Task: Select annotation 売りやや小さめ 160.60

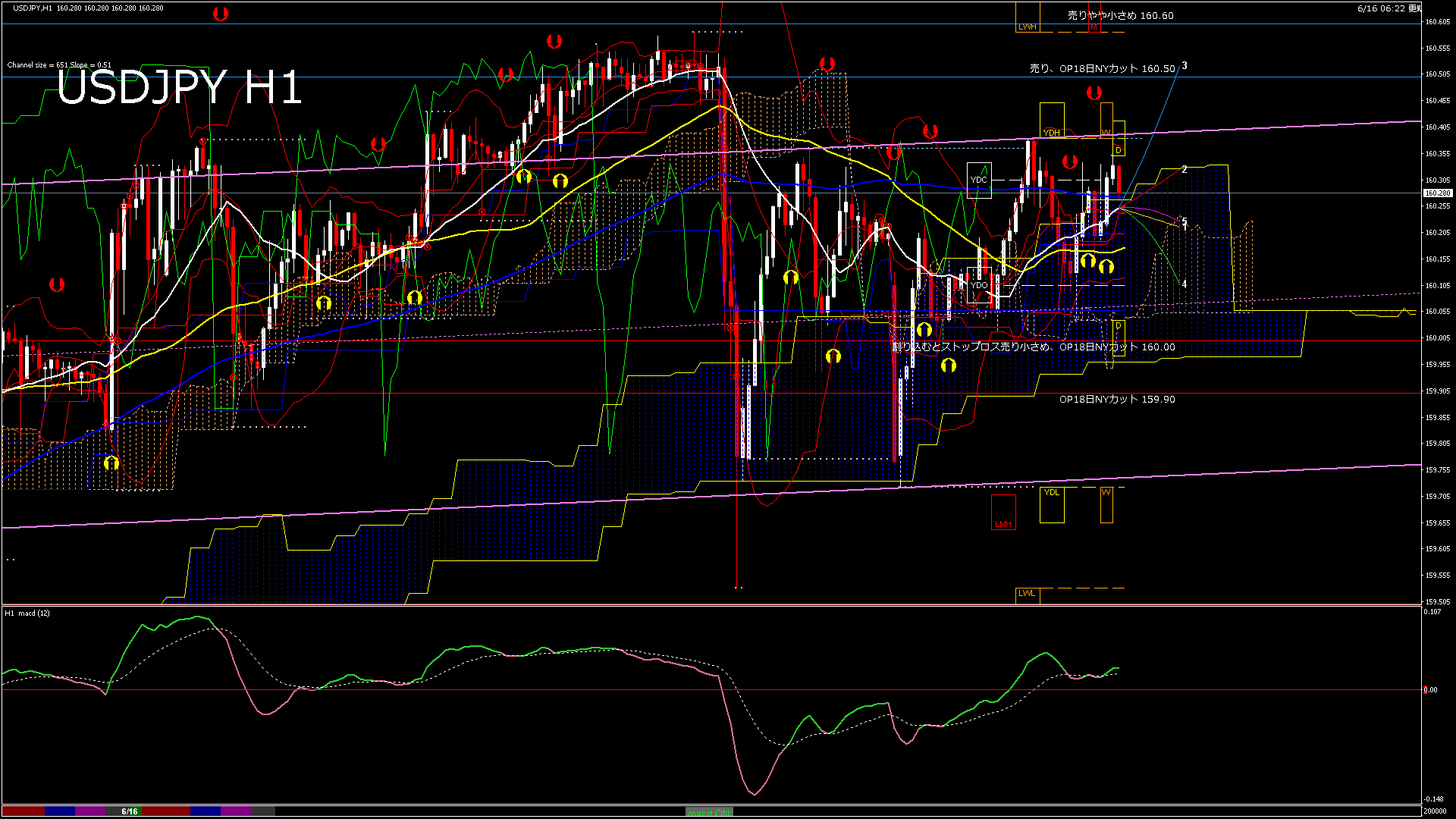Action: tap(1120, 15)
